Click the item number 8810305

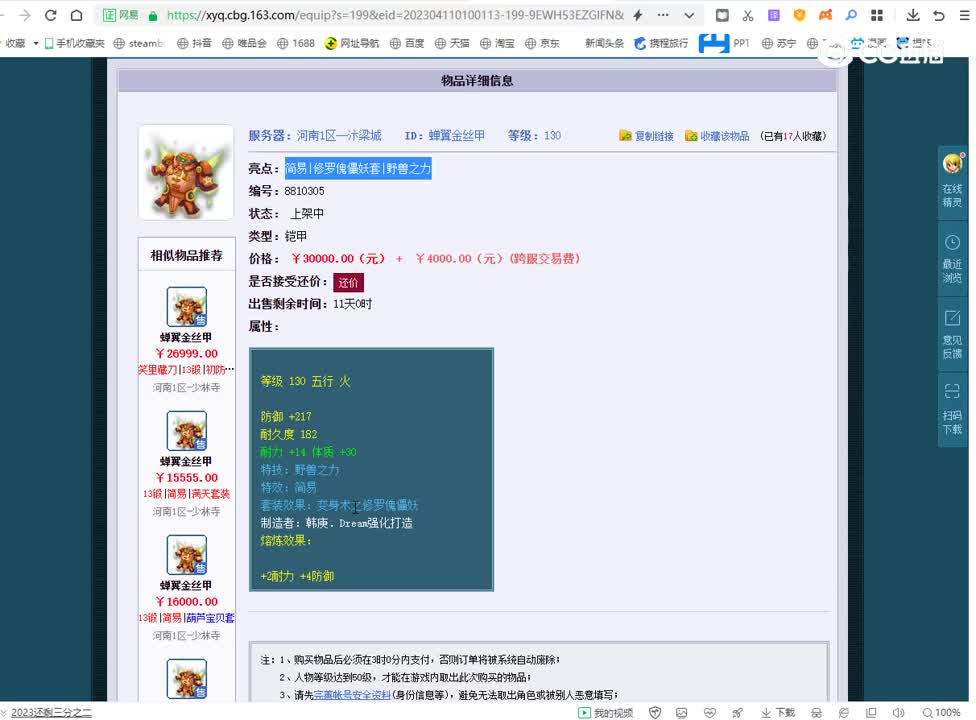(304, 191)
